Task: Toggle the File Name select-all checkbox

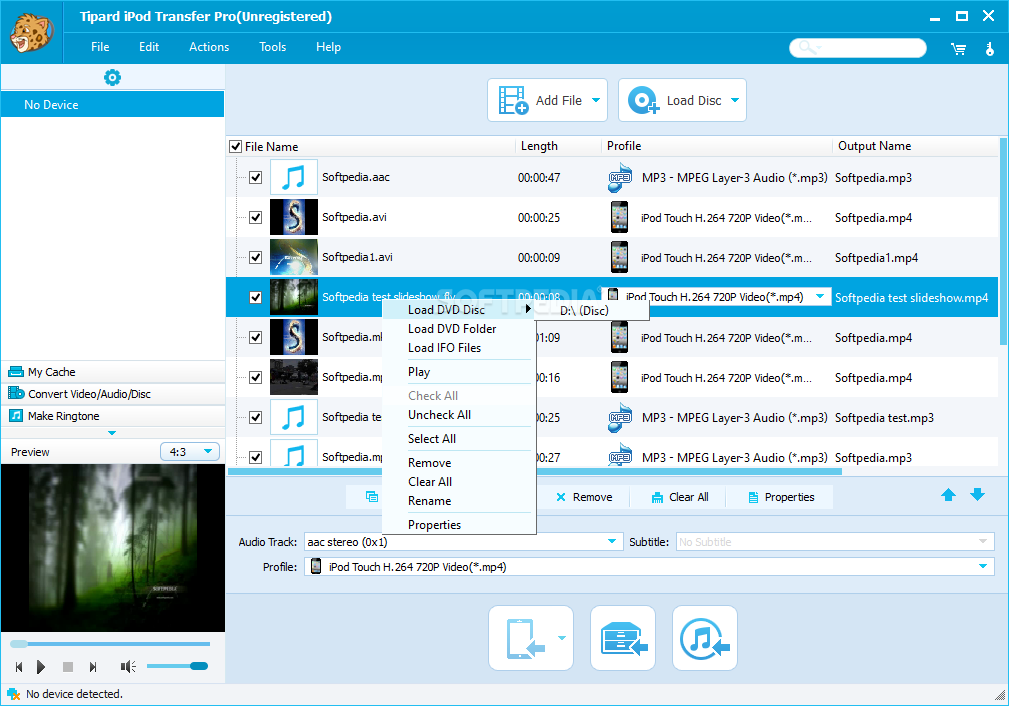Action: coord(236,147)
